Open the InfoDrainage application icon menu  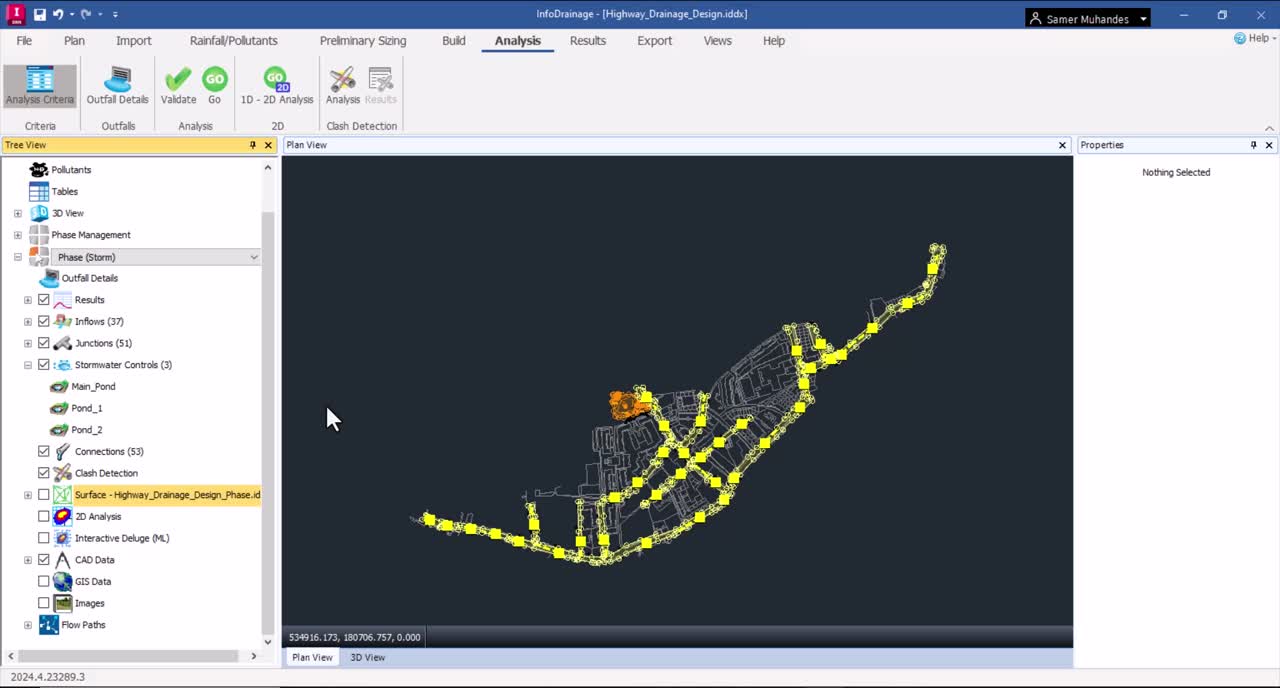(x=14, y=14)
